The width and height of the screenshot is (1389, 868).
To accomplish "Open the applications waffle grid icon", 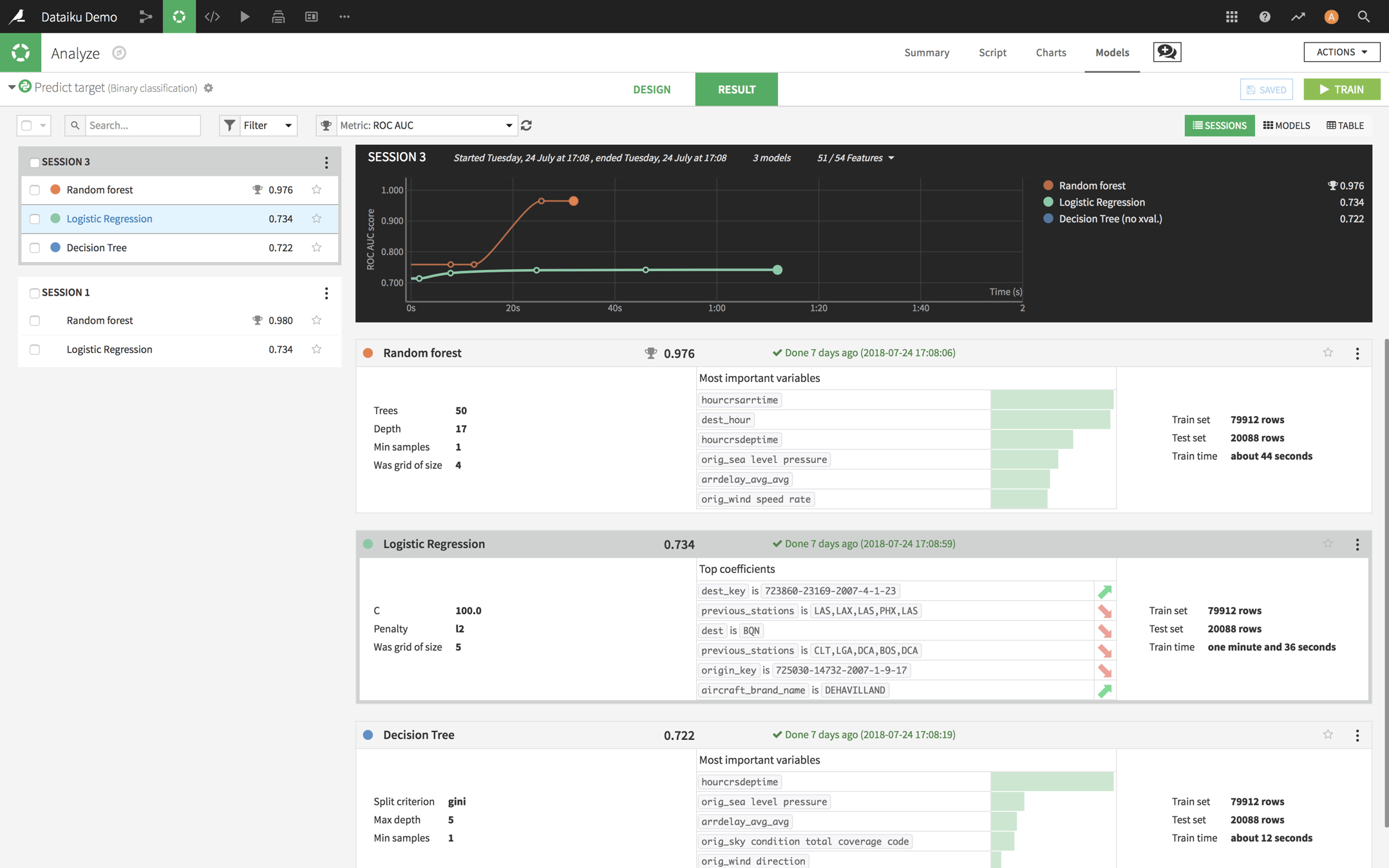I will point(1232,17).
